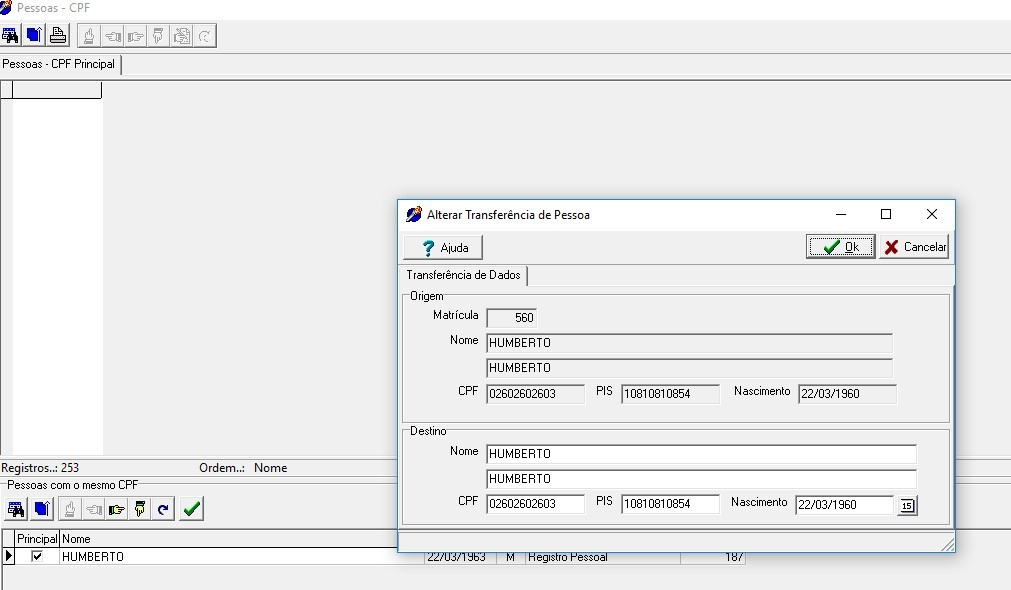
Task: Click the binoculars icon in lower toolbar
Action: 16,509
